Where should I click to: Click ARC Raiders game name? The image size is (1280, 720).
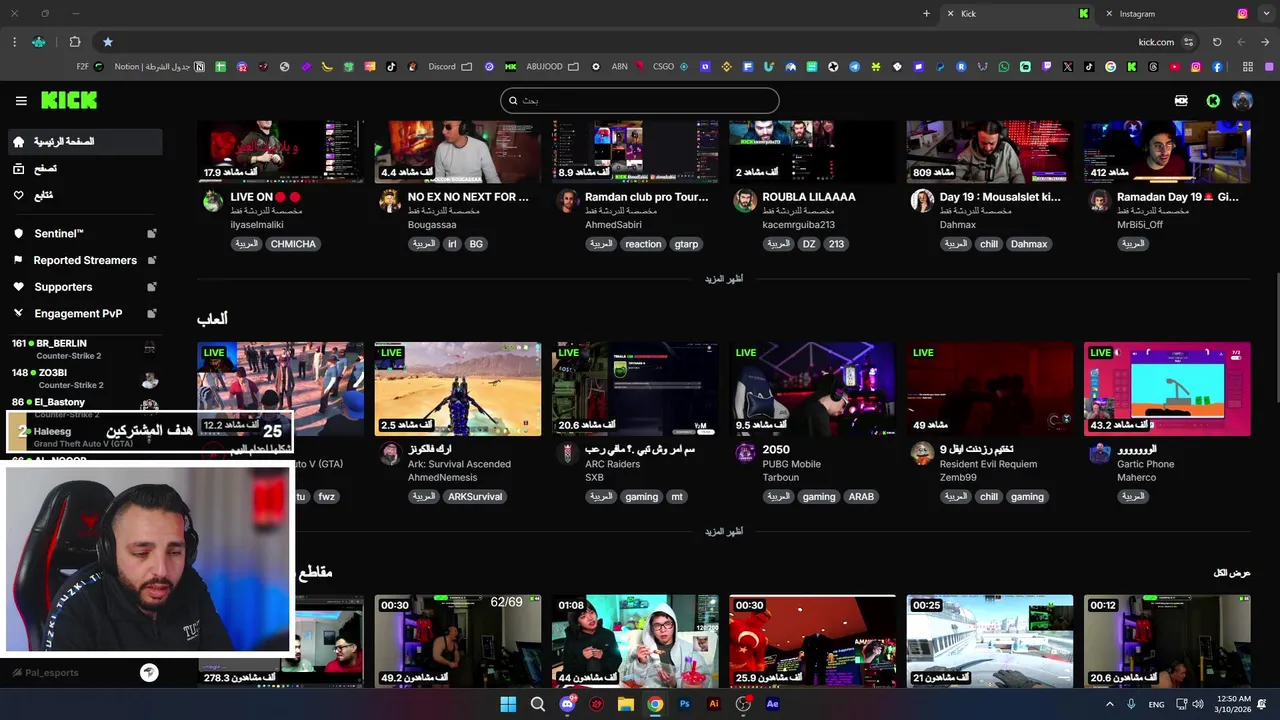point(610,464)
